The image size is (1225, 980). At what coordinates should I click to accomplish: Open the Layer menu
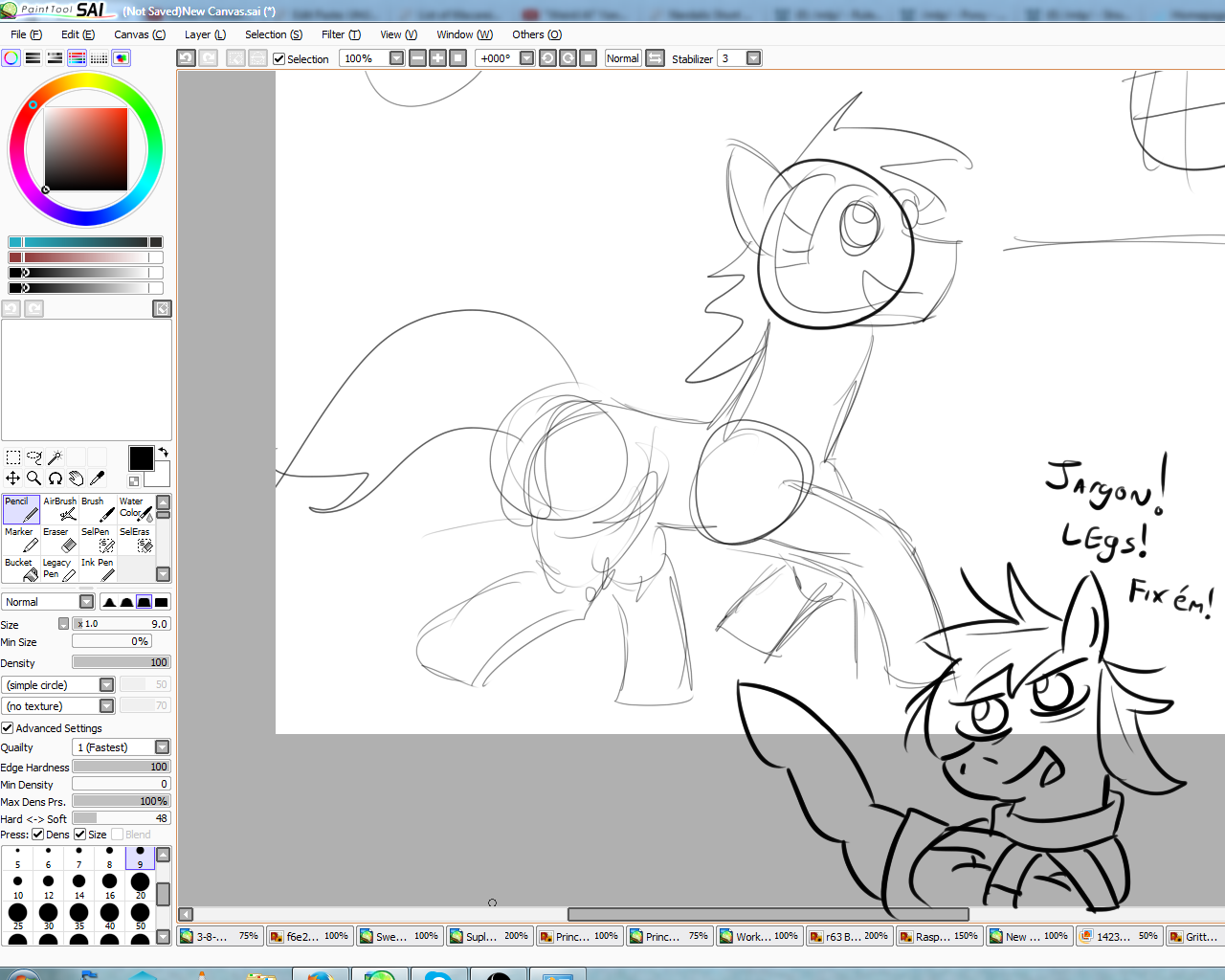point(205,34)
